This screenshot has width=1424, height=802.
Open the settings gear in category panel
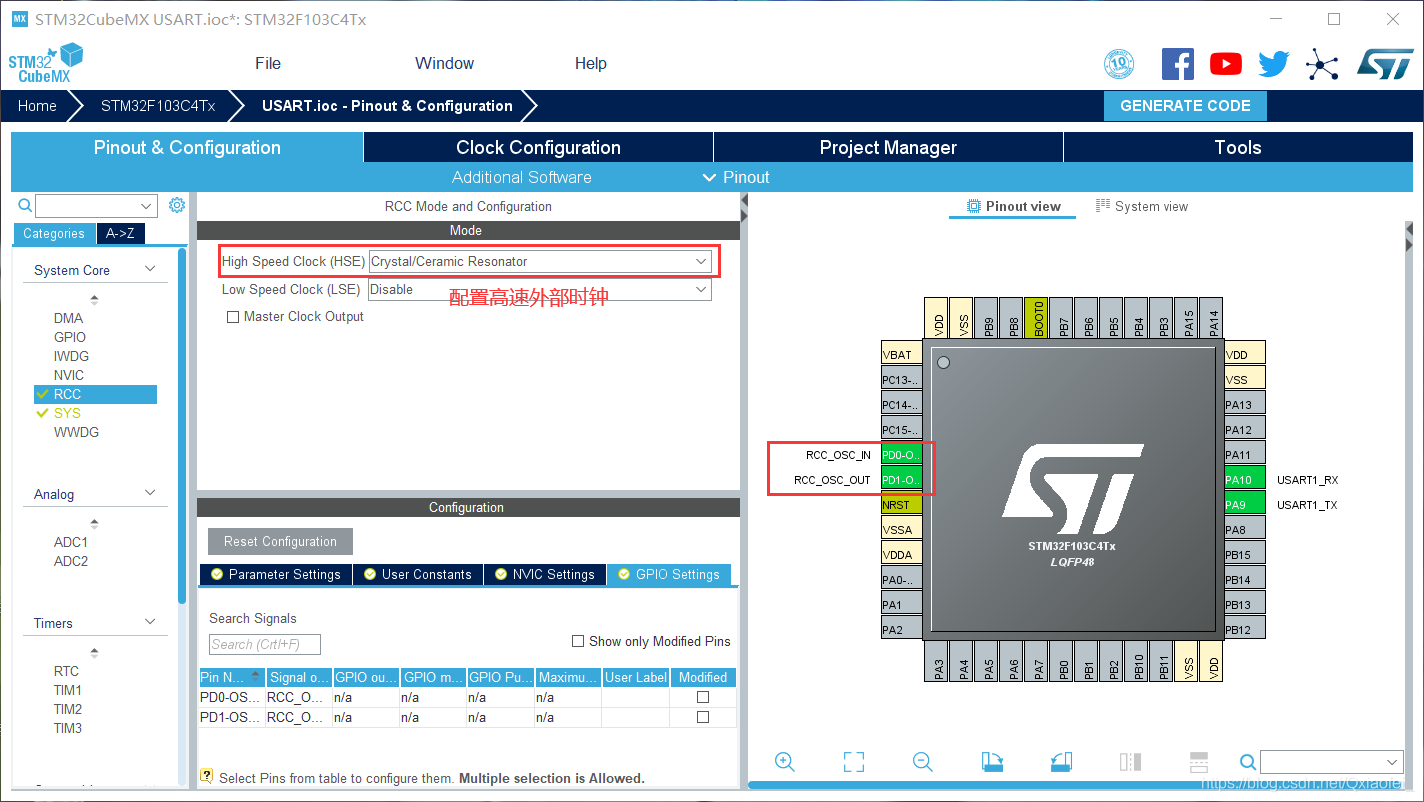tap(177, 205)
